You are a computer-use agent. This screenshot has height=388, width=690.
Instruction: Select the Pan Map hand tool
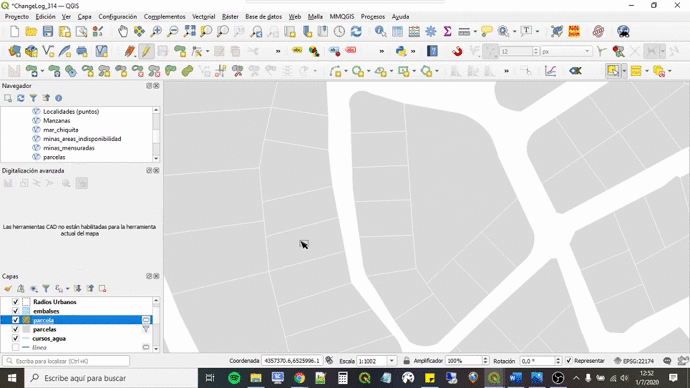(123, 31)
